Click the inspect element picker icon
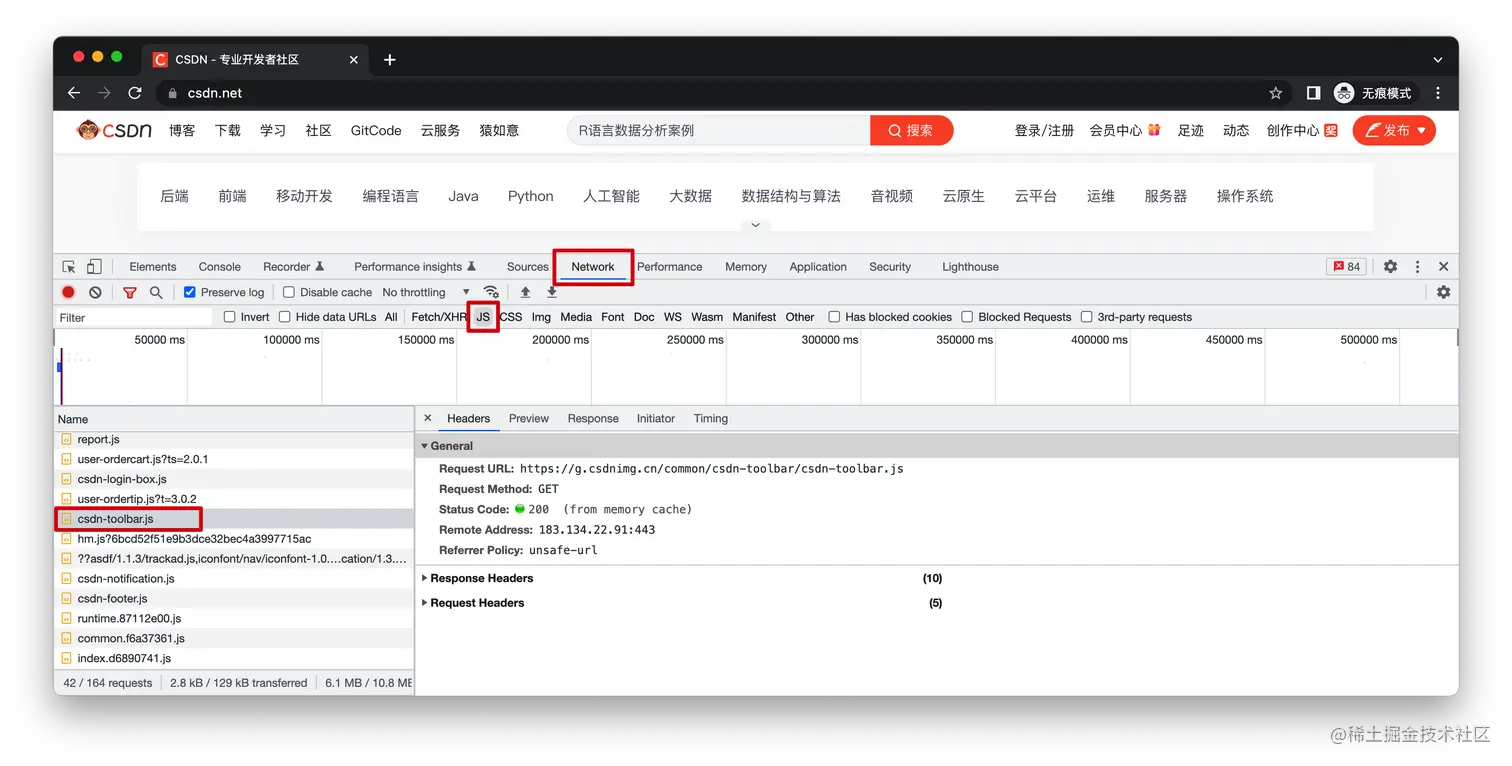Screen dimensions: 1512x766 pos(69,267)
